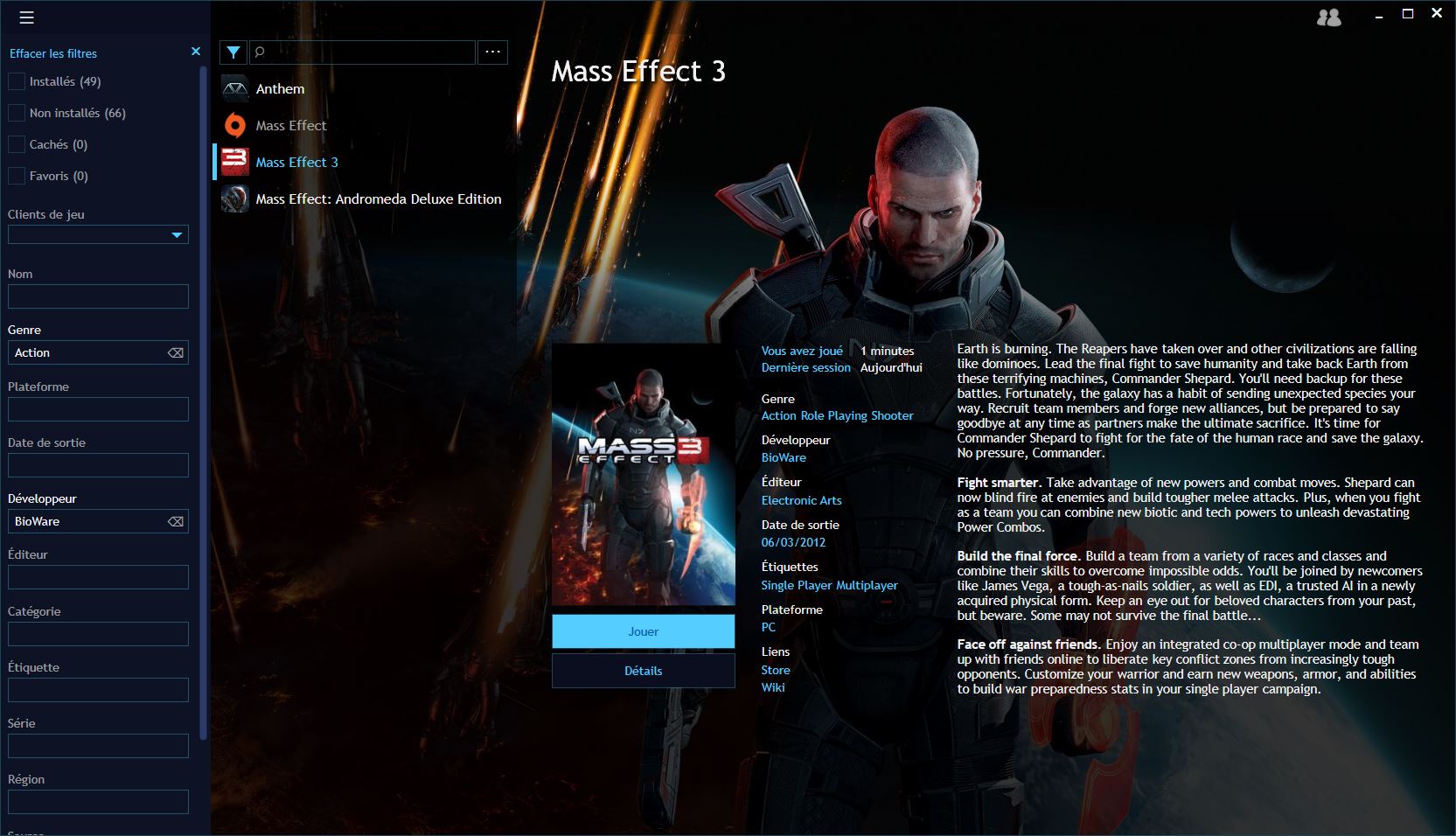Focus the game search field
Screen dimensions: 1456x836
pos(363,52)
